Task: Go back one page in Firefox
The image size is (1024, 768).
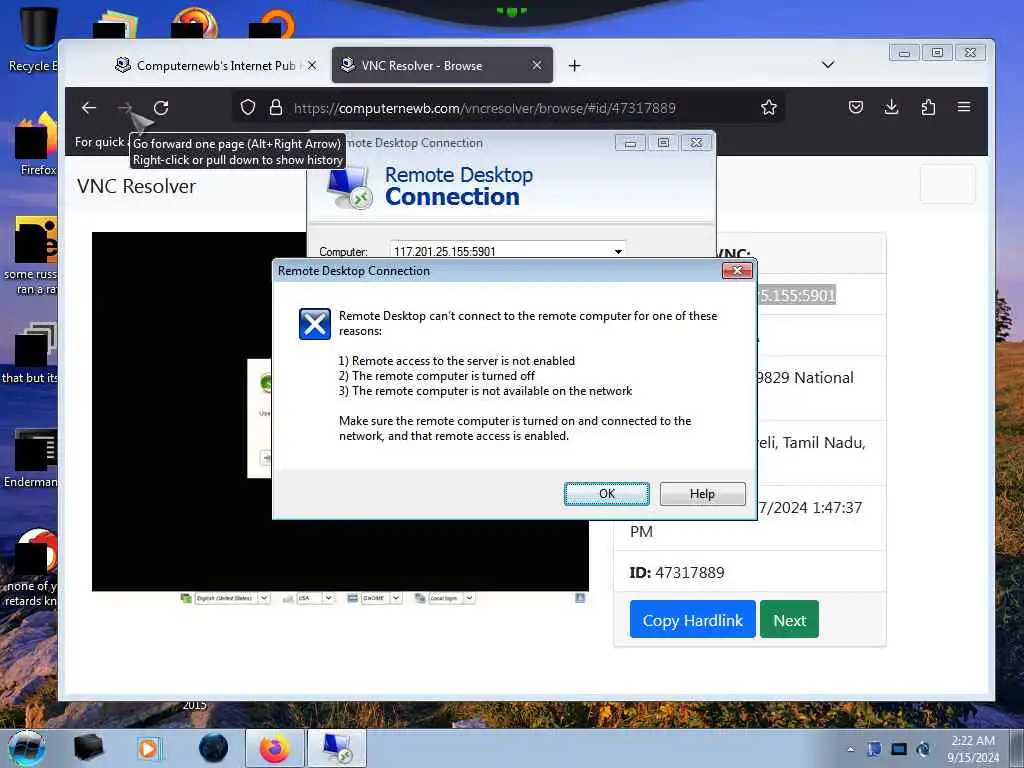Action: [89, 108]
